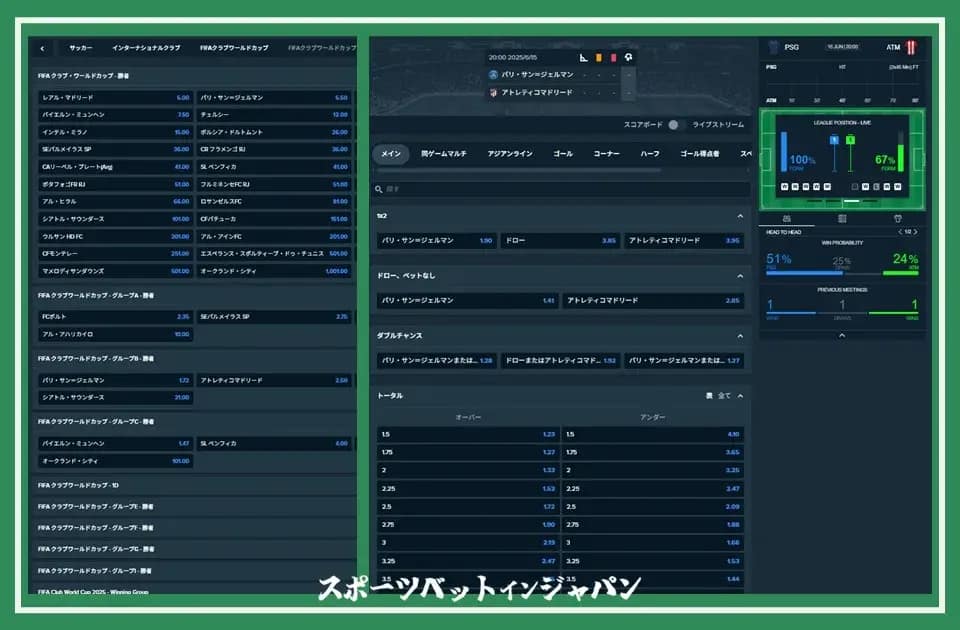Screen dimensions: 960x630
Task: Click the red card icon in scoreboard
Action: pyautogui.click(x=613, y=58)
